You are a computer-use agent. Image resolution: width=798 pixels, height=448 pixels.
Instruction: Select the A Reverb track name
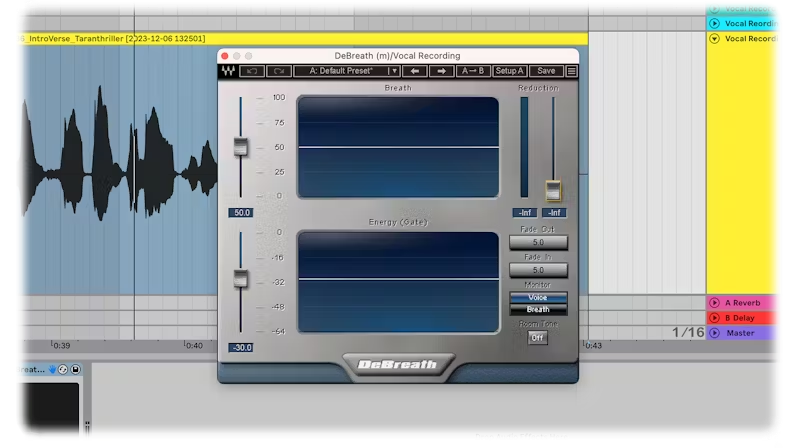743,303
